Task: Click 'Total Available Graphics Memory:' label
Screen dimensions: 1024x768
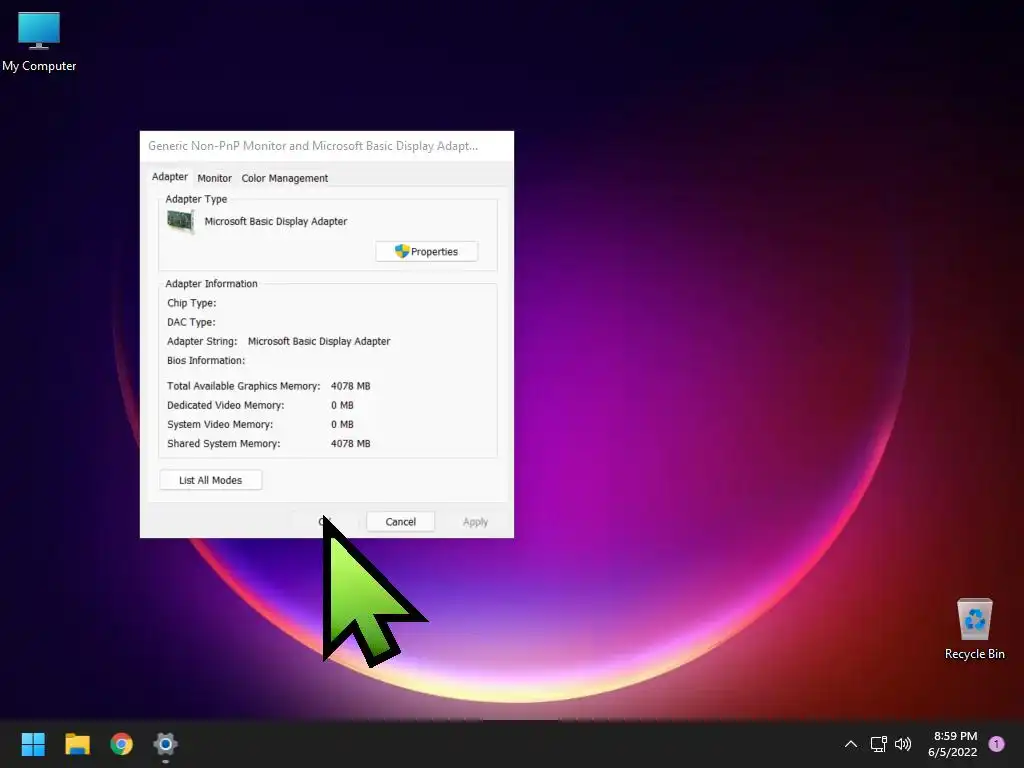Action: 244,386
